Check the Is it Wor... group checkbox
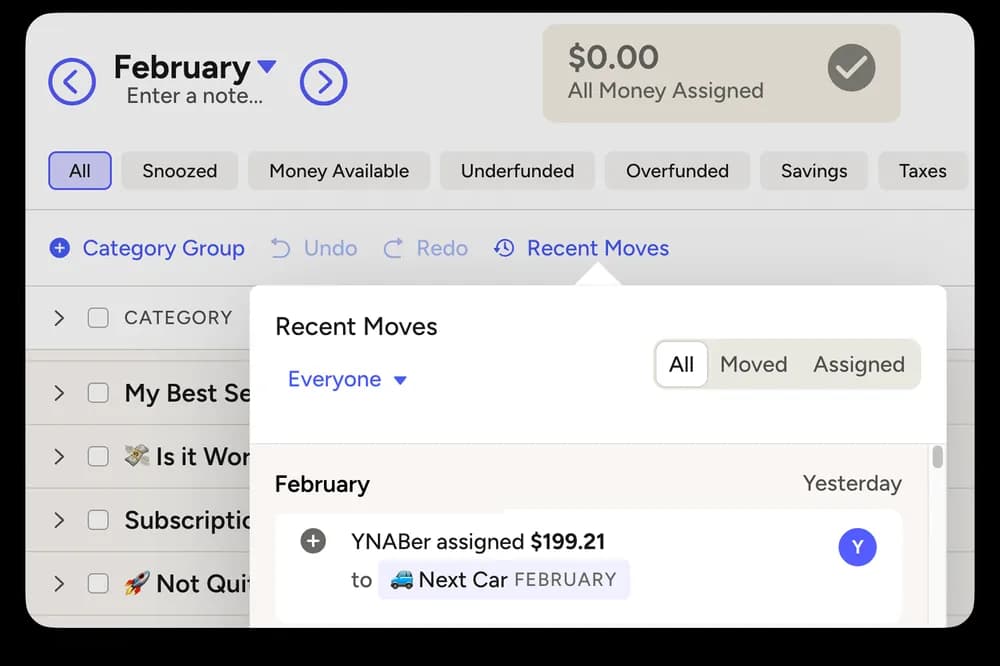 click(98, 457)
